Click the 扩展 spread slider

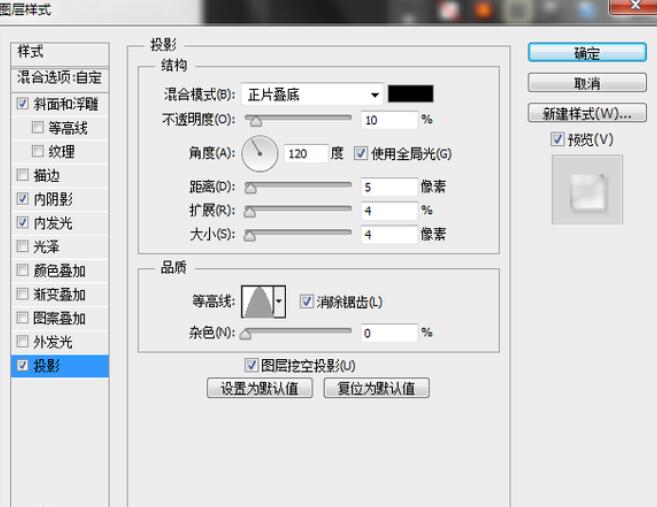click(x=298, y=210)
